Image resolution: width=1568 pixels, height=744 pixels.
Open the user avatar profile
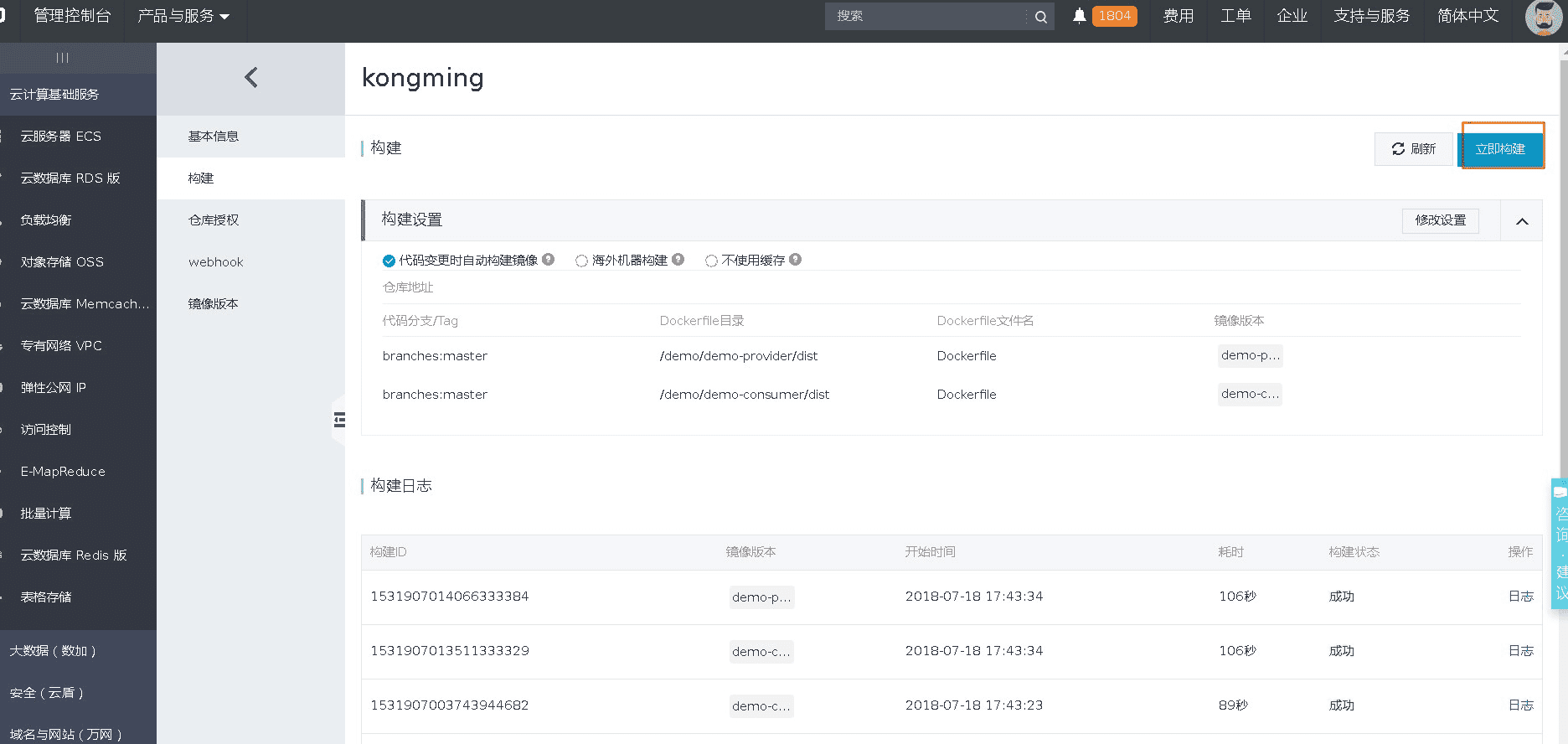click(1543, 17)
